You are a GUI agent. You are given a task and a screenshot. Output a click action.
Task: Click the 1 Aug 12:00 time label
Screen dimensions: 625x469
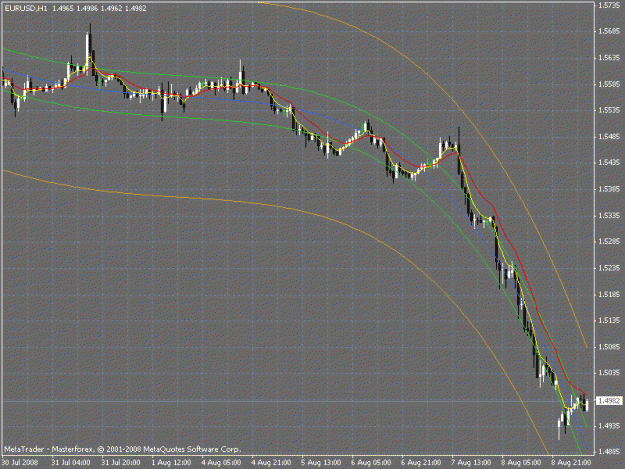(x=171, y=463)
